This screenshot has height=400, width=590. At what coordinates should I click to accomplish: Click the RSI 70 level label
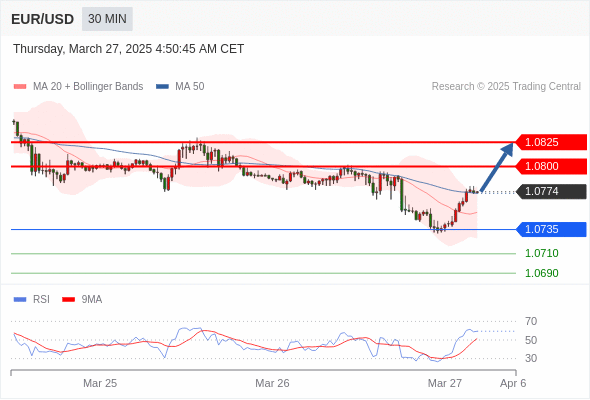tap(531, 321)
